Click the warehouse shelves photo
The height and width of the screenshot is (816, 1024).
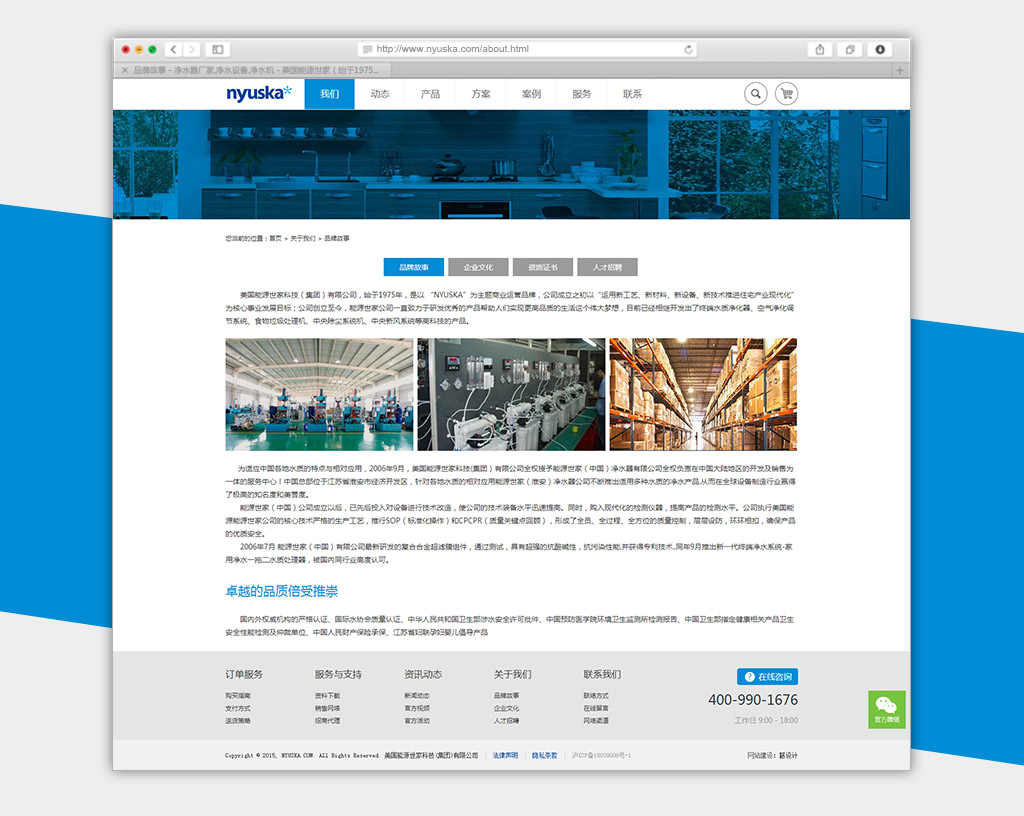point(703,394)
